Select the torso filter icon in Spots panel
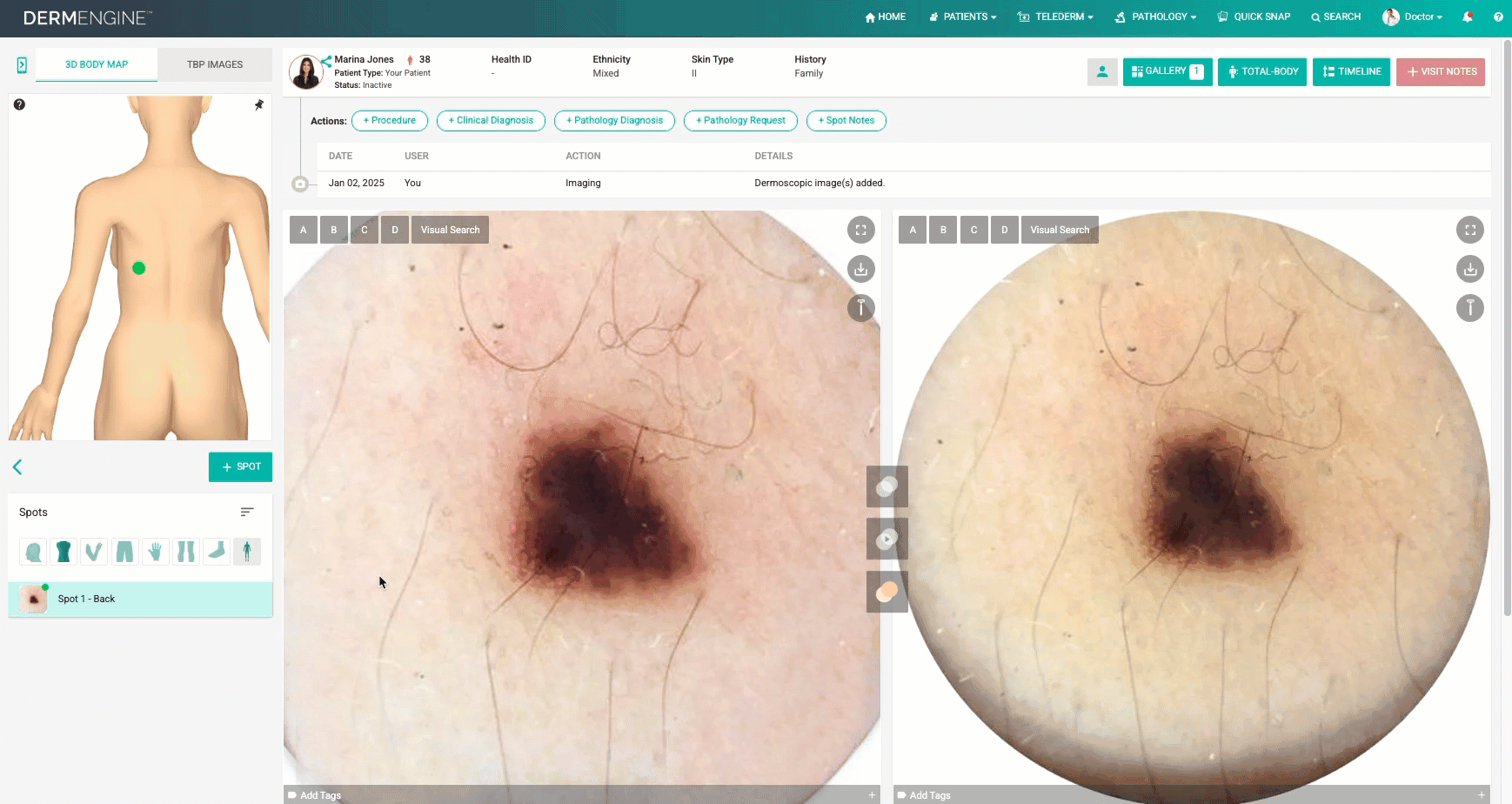 click(63, 551)
